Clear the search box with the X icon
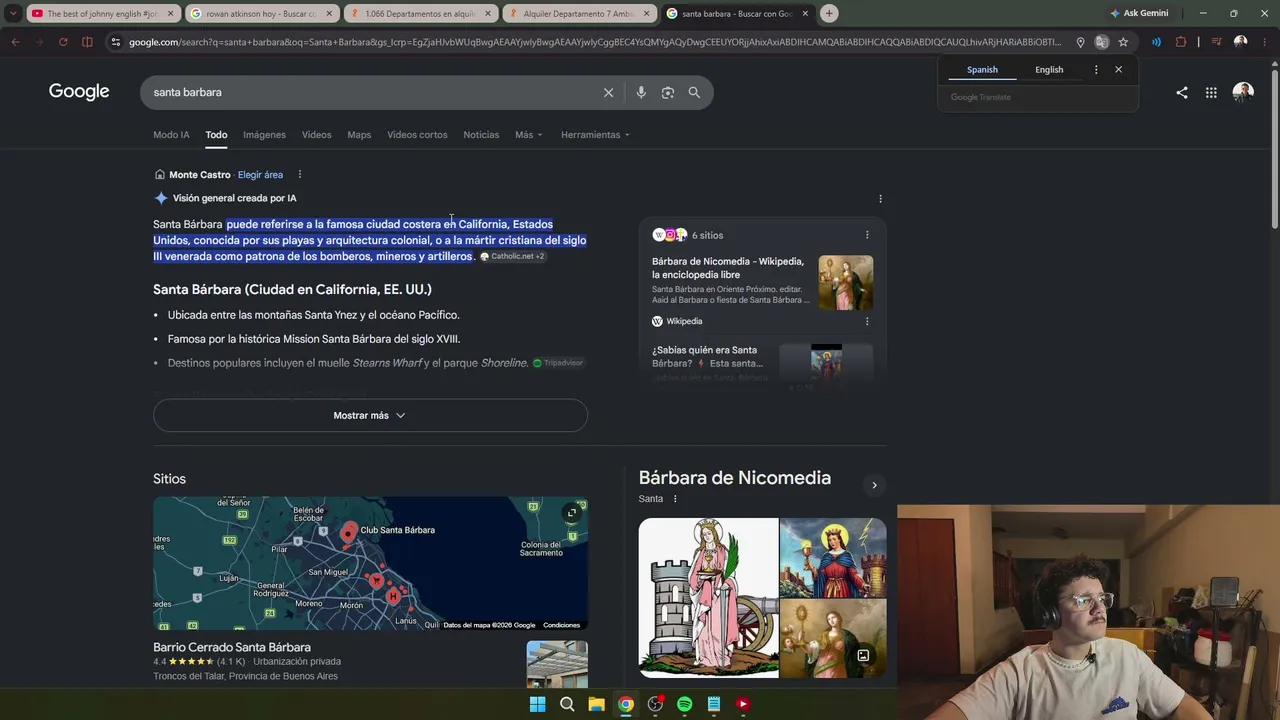 tap(608, 92)
